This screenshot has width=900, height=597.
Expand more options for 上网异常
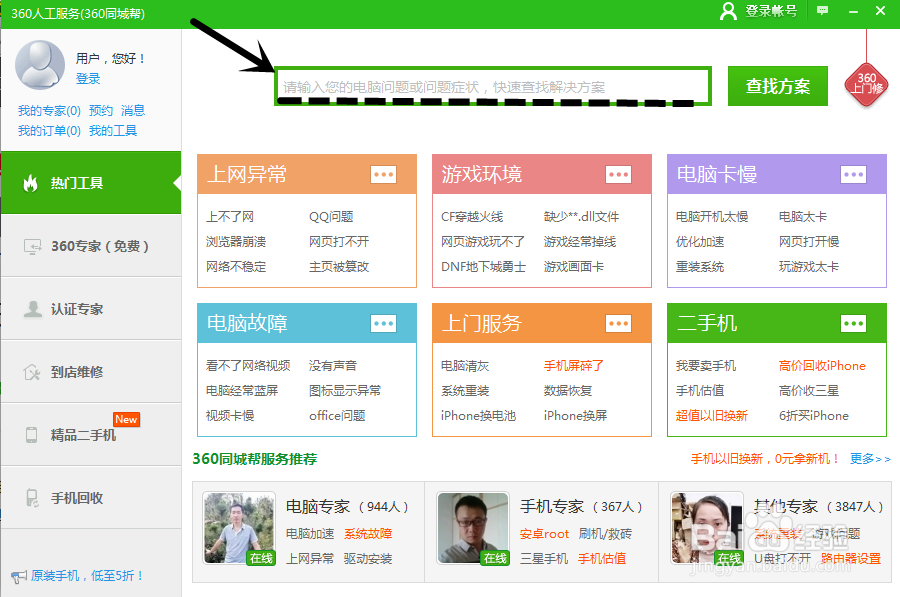click(x=383, y=174)
